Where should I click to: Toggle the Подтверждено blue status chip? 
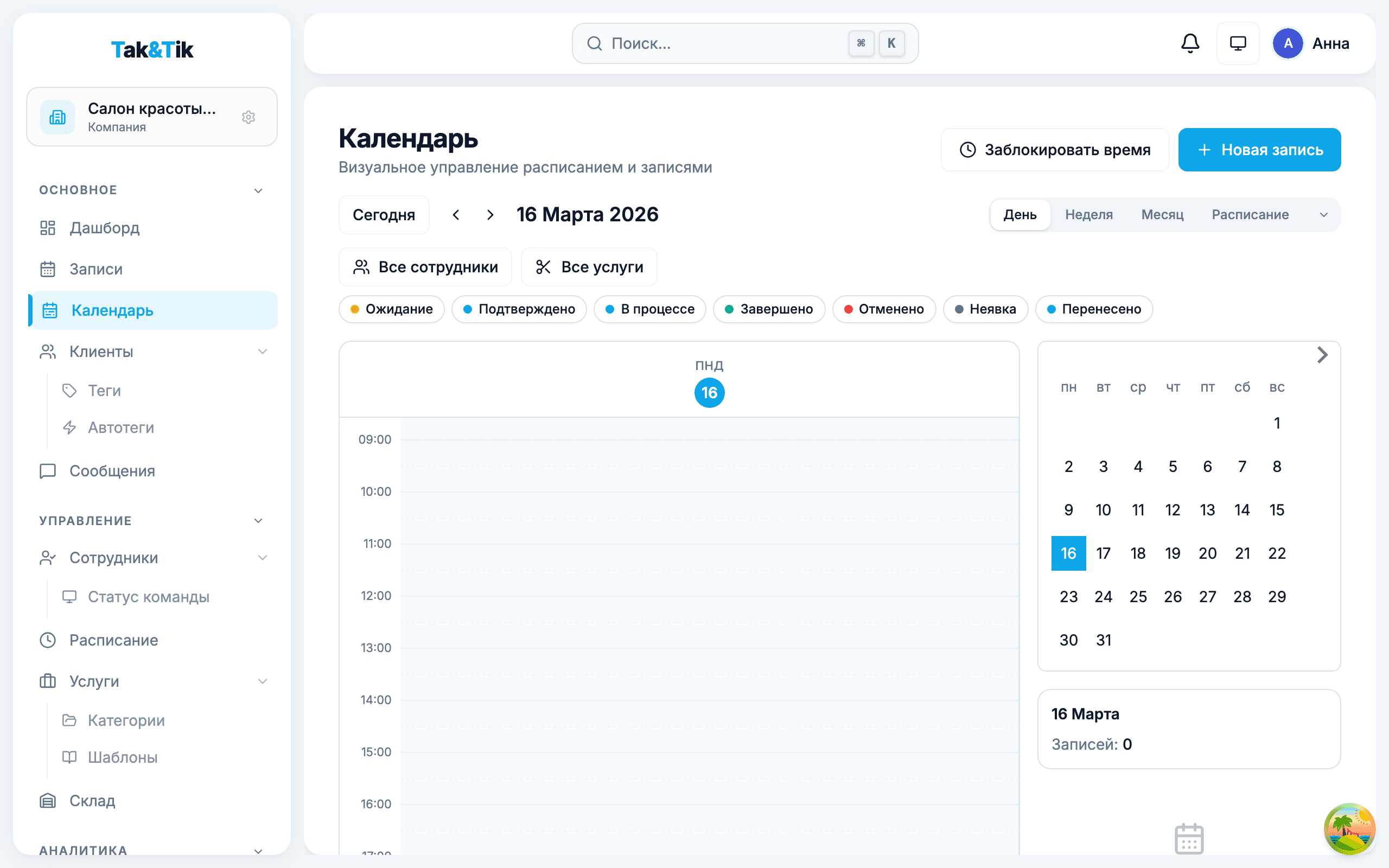coord(519,309)
